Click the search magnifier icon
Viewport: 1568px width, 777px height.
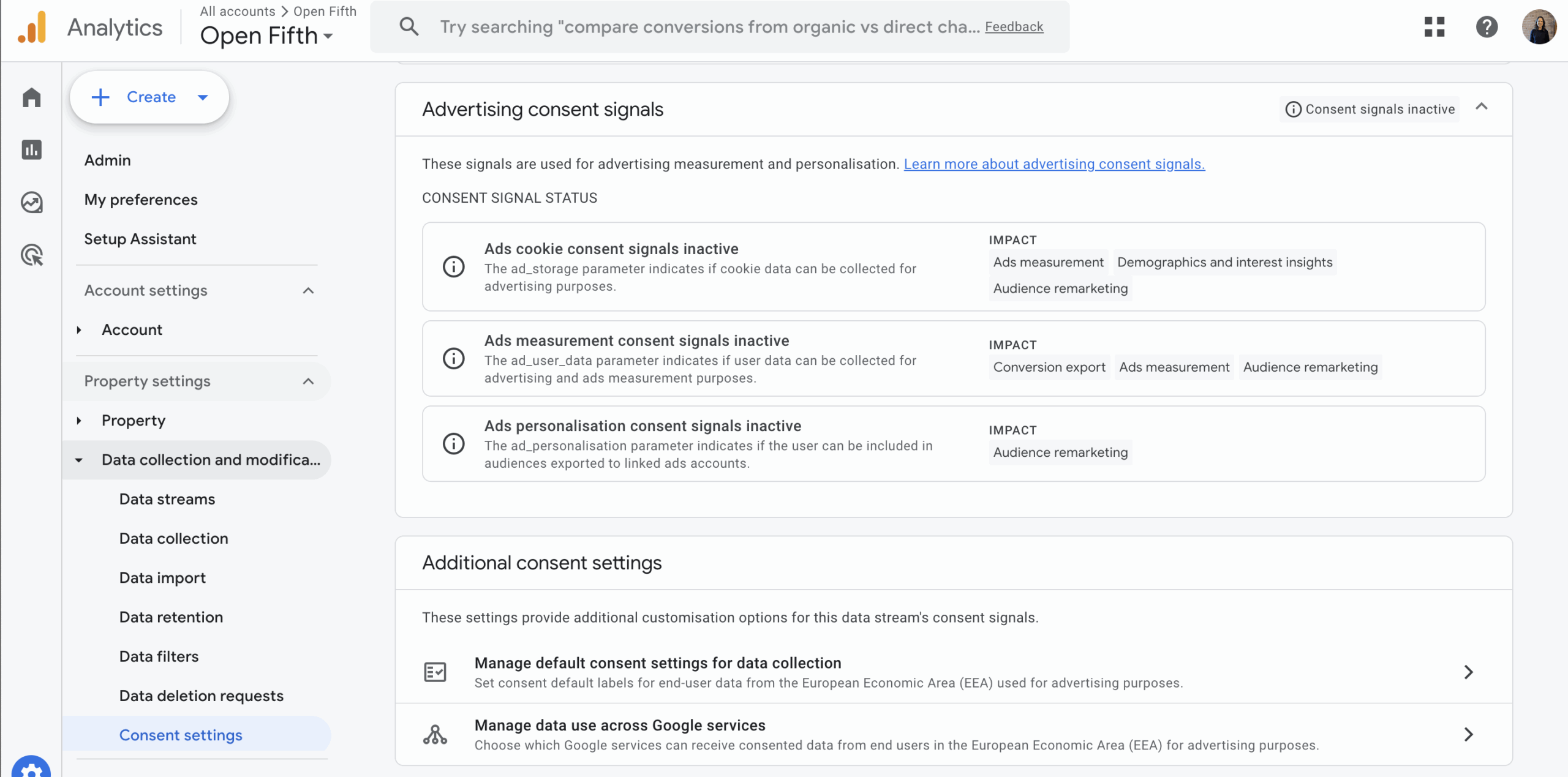409,26
